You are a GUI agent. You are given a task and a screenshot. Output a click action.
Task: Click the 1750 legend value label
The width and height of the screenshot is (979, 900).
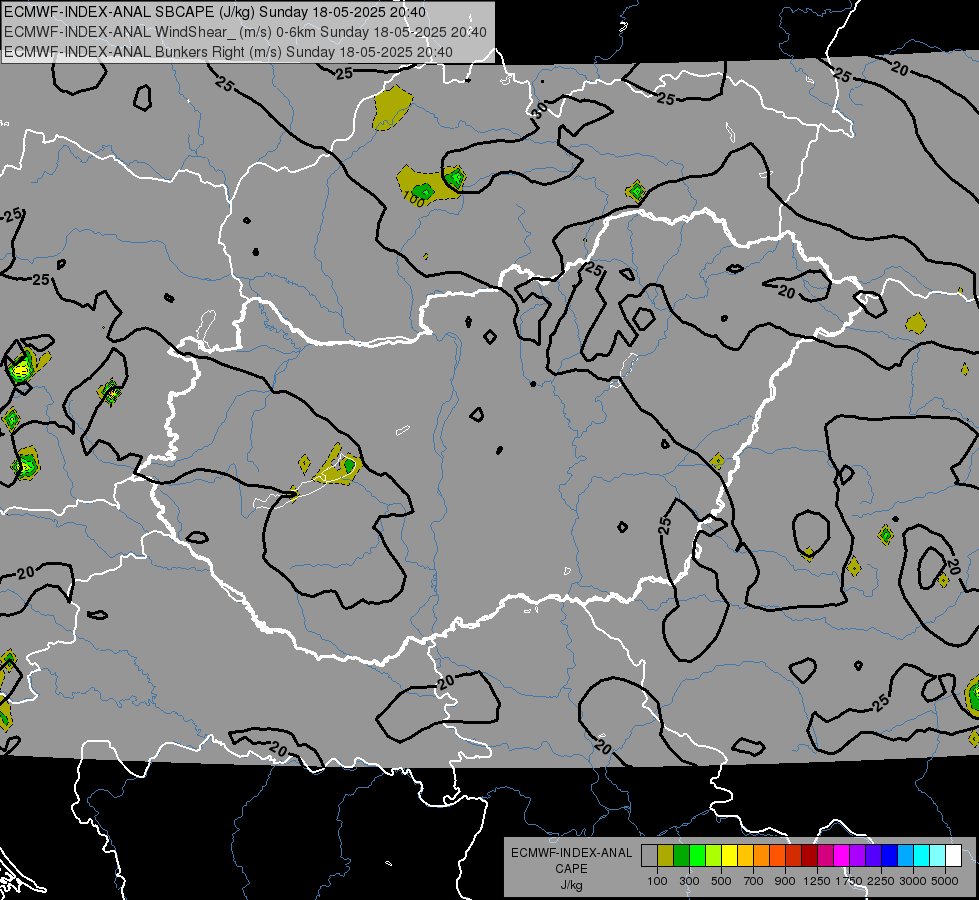pos(849,881)
